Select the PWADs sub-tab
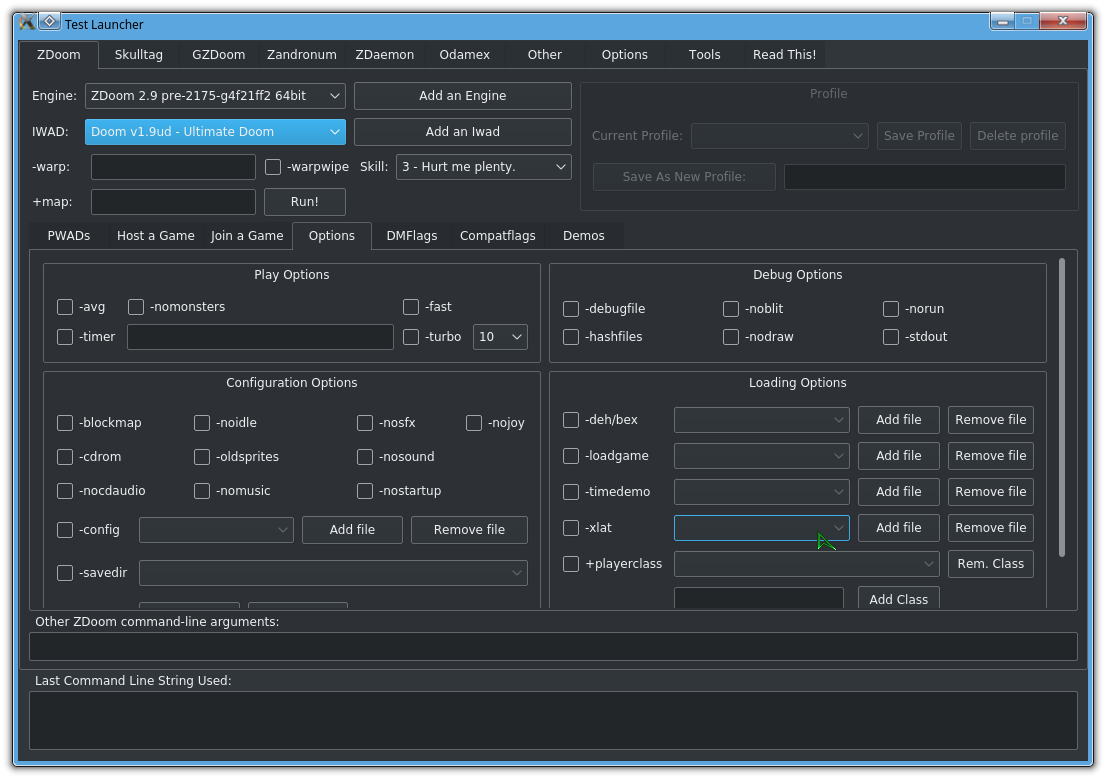 click(x=69, y=236)
